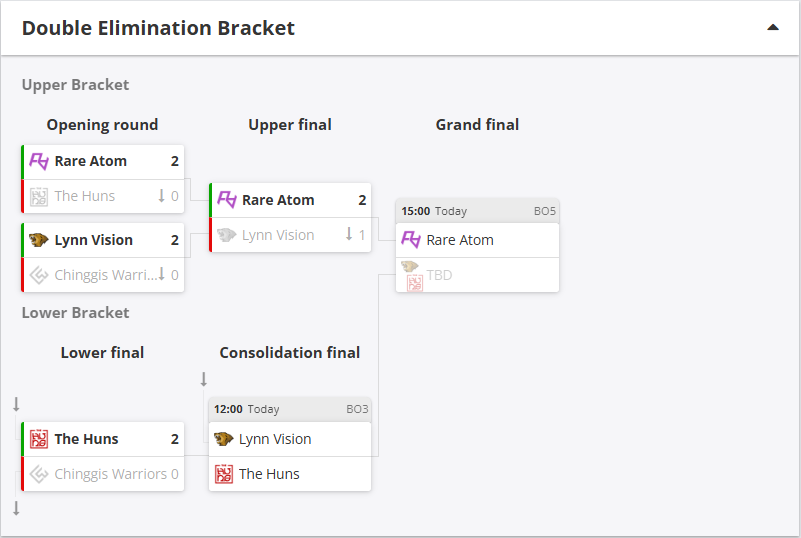Click Rare Atom logo in opening round
801x538 pixels.
tap(39, 161)
